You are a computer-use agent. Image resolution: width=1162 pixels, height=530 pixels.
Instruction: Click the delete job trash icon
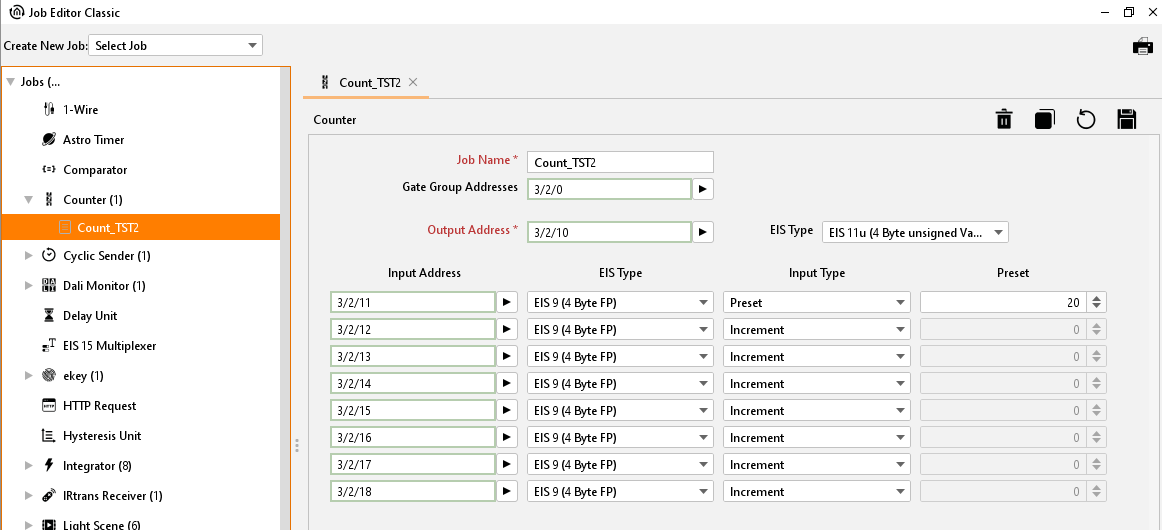click(1004, 120)
